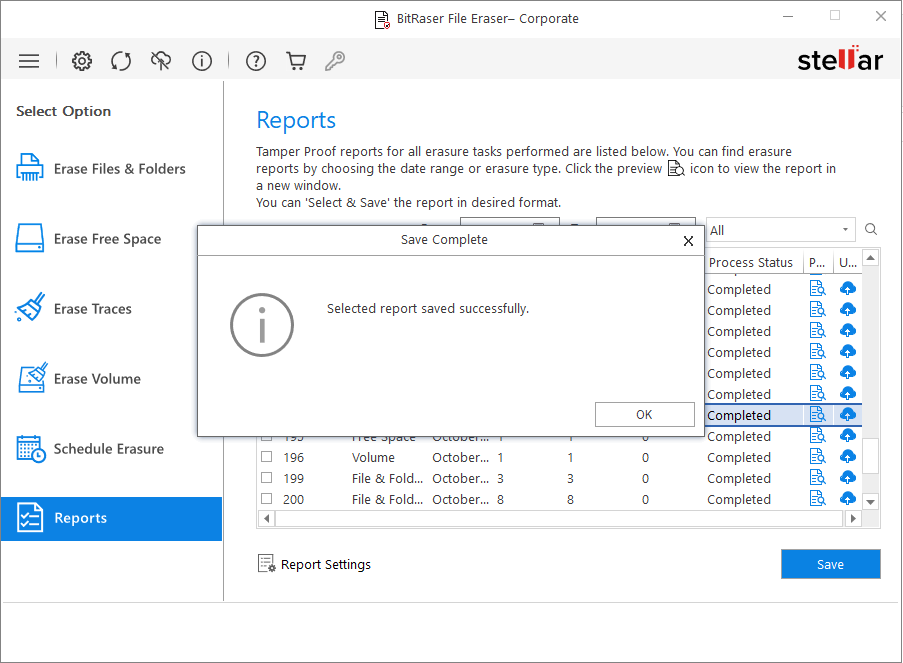
Task: Open the About info toolbar icon
Action: [x=202, y=61]
